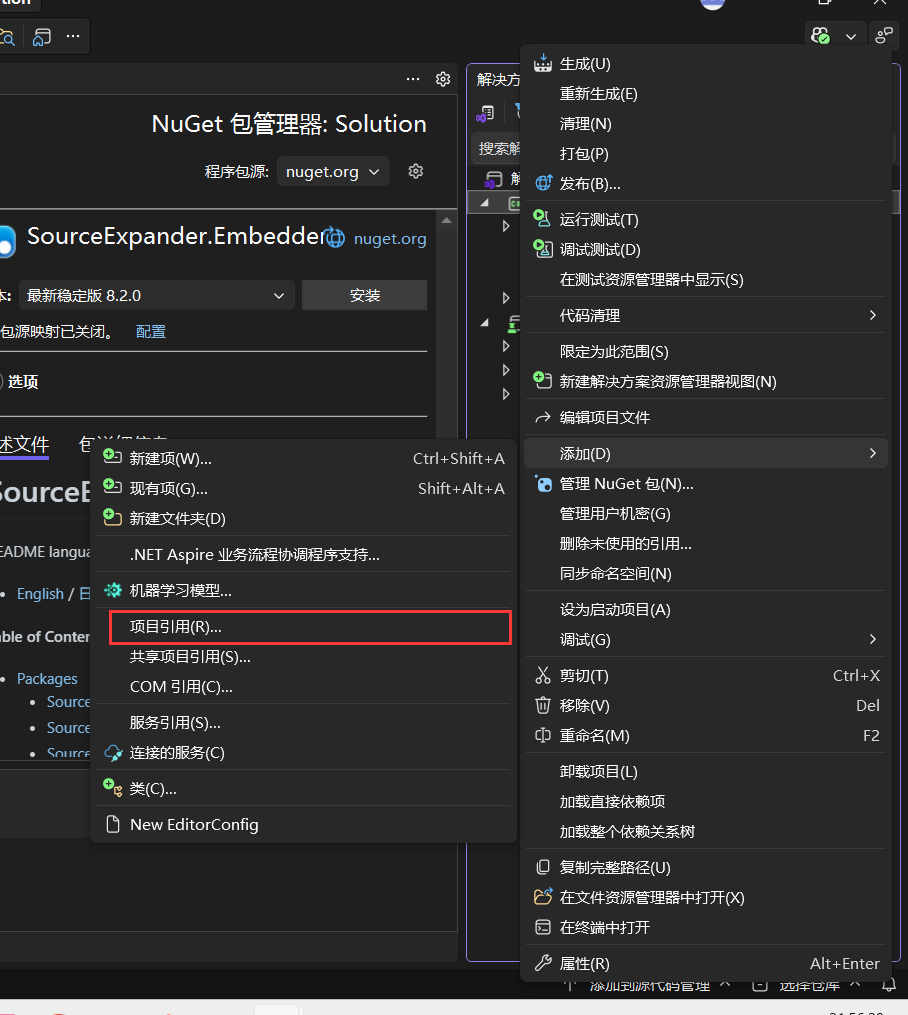Click the 配置 link for source mapping

tap(151, 331)
